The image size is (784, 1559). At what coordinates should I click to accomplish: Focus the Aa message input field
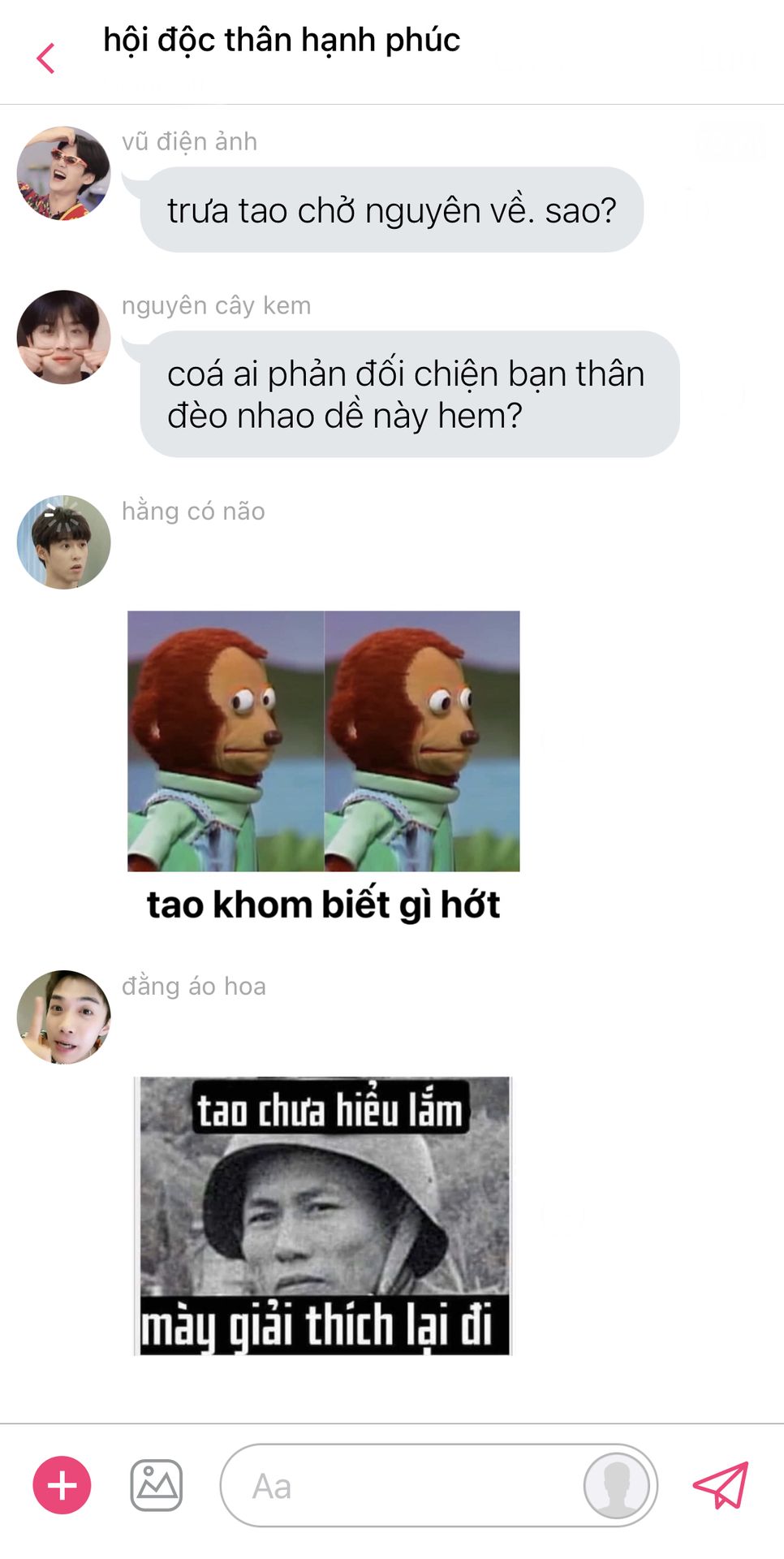pyautogui.click(x=438, y=1485)
